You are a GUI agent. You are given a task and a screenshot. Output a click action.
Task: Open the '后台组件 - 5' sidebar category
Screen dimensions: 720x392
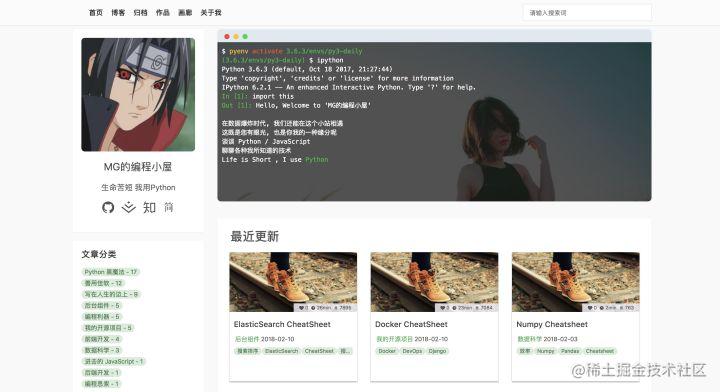coord(101,305)
